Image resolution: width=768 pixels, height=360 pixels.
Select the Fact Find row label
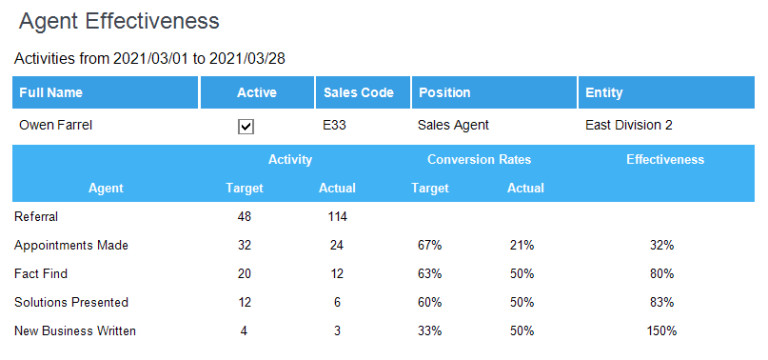41,274
